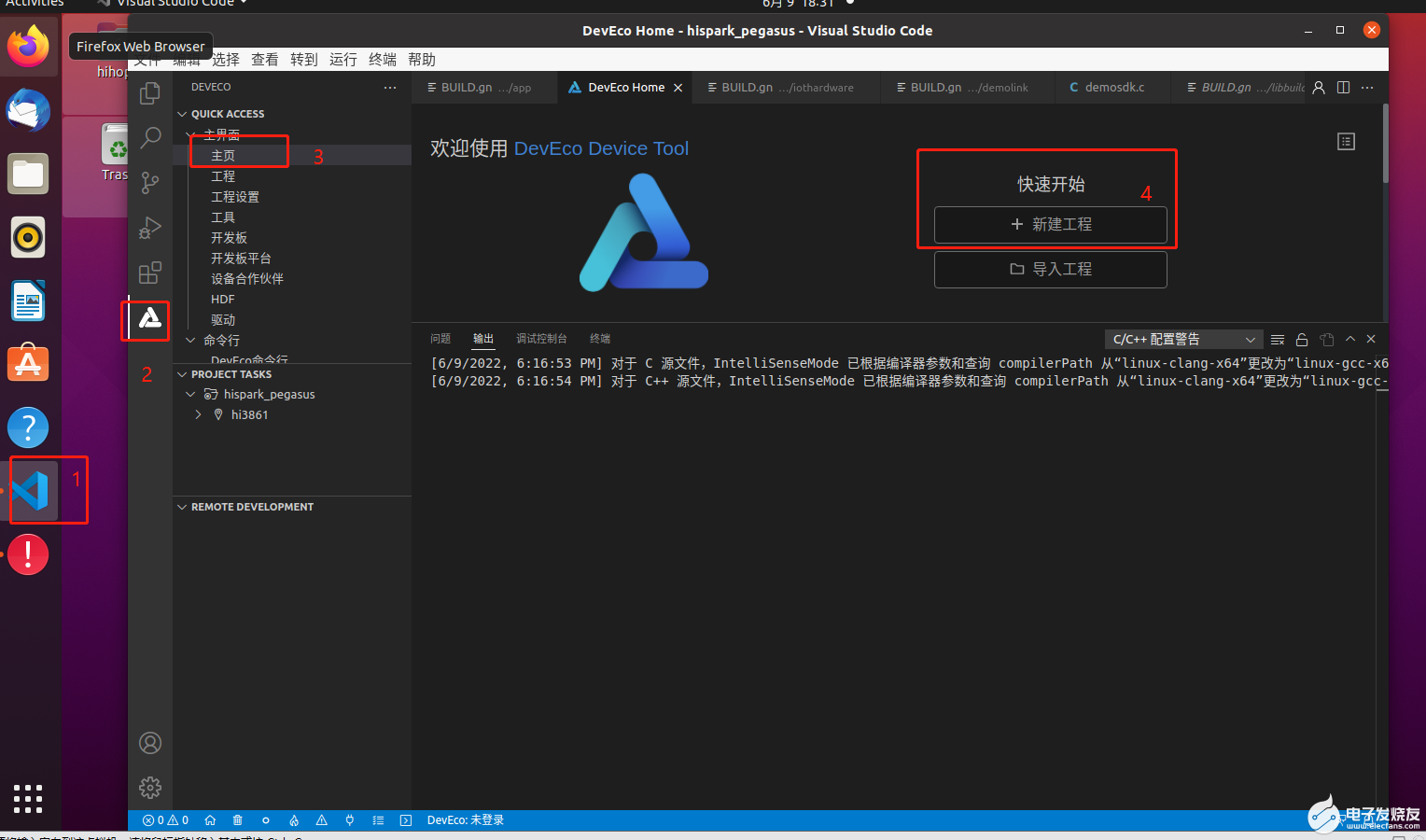Clear the output panel
Viewport: 1426px width, 840px height.
coord(1278,339)
